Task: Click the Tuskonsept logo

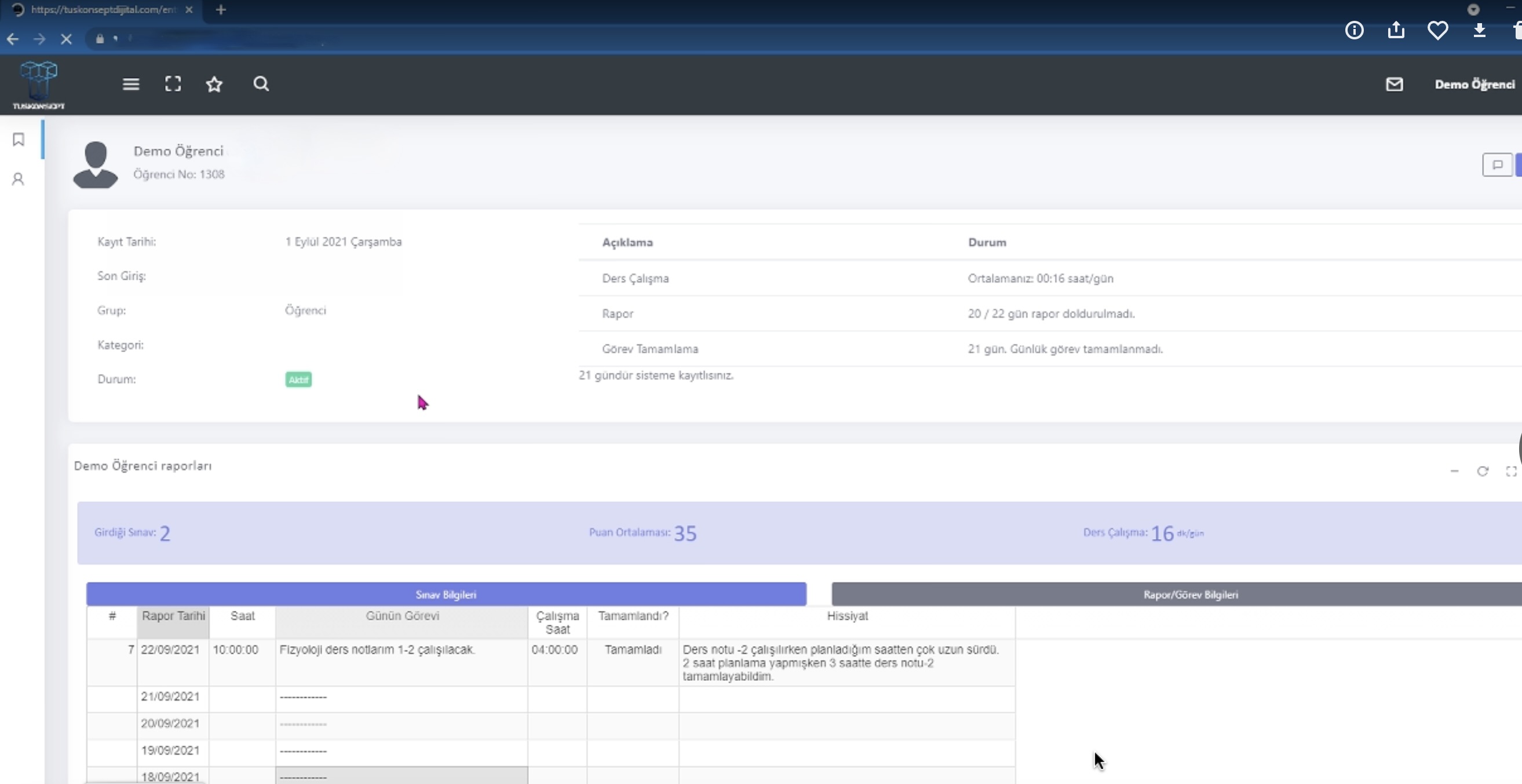Action: (39, 85)
